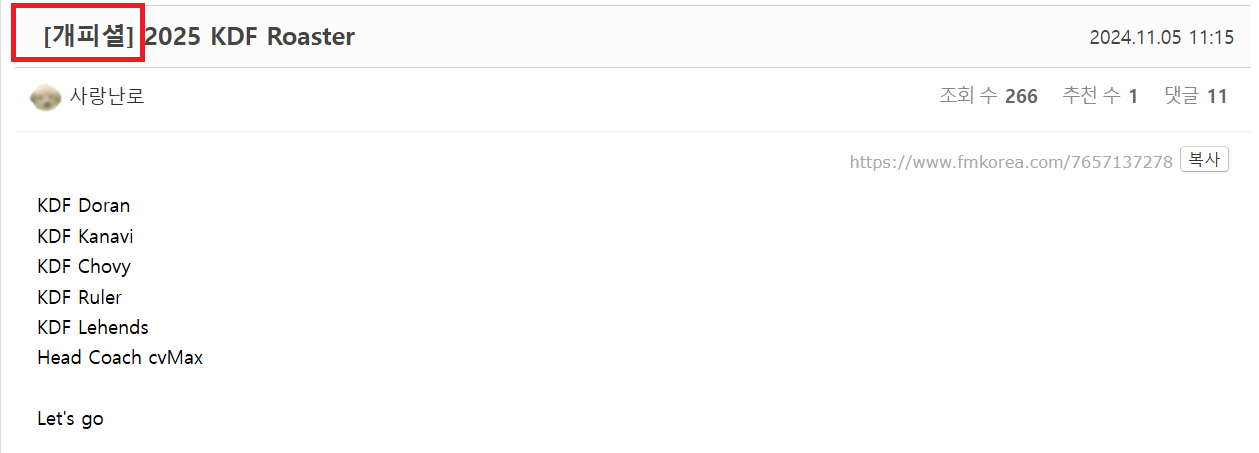Click the KDF Lehends text line
This screenshot has width=1259, height=453.
tap(92, 327)
